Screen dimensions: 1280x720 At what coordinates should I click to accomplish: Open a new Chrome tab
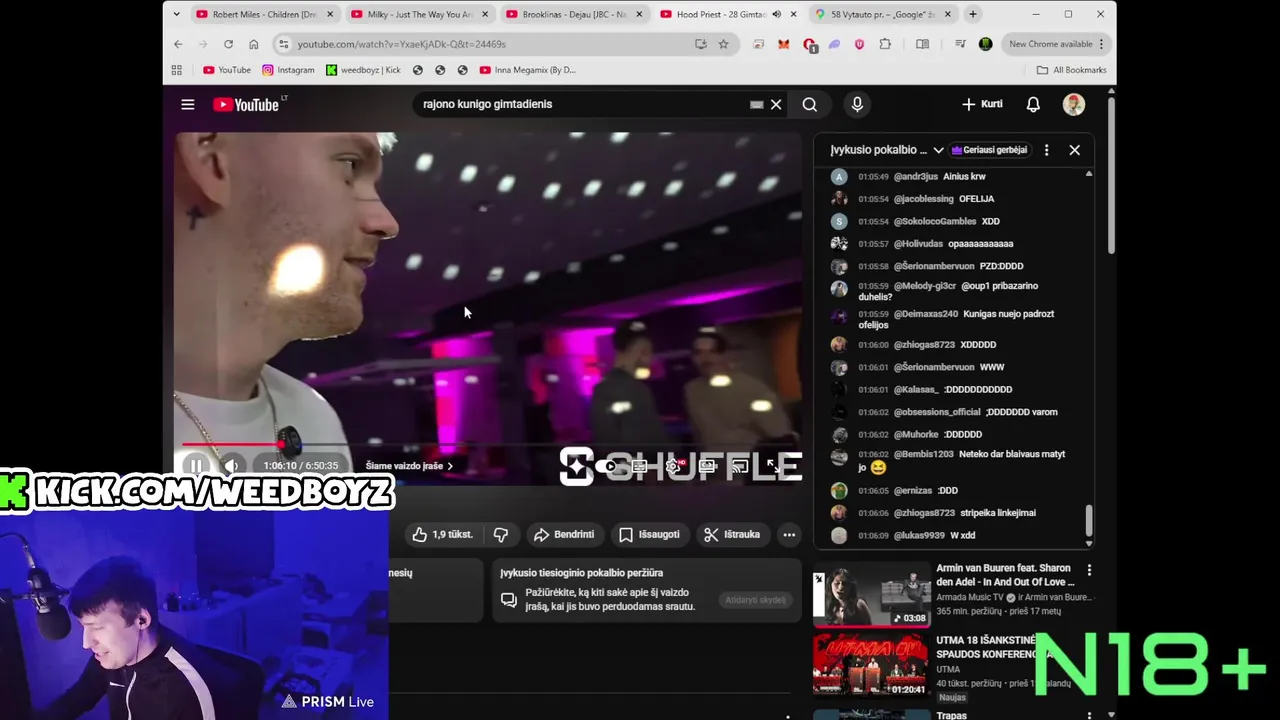[973, 14]
